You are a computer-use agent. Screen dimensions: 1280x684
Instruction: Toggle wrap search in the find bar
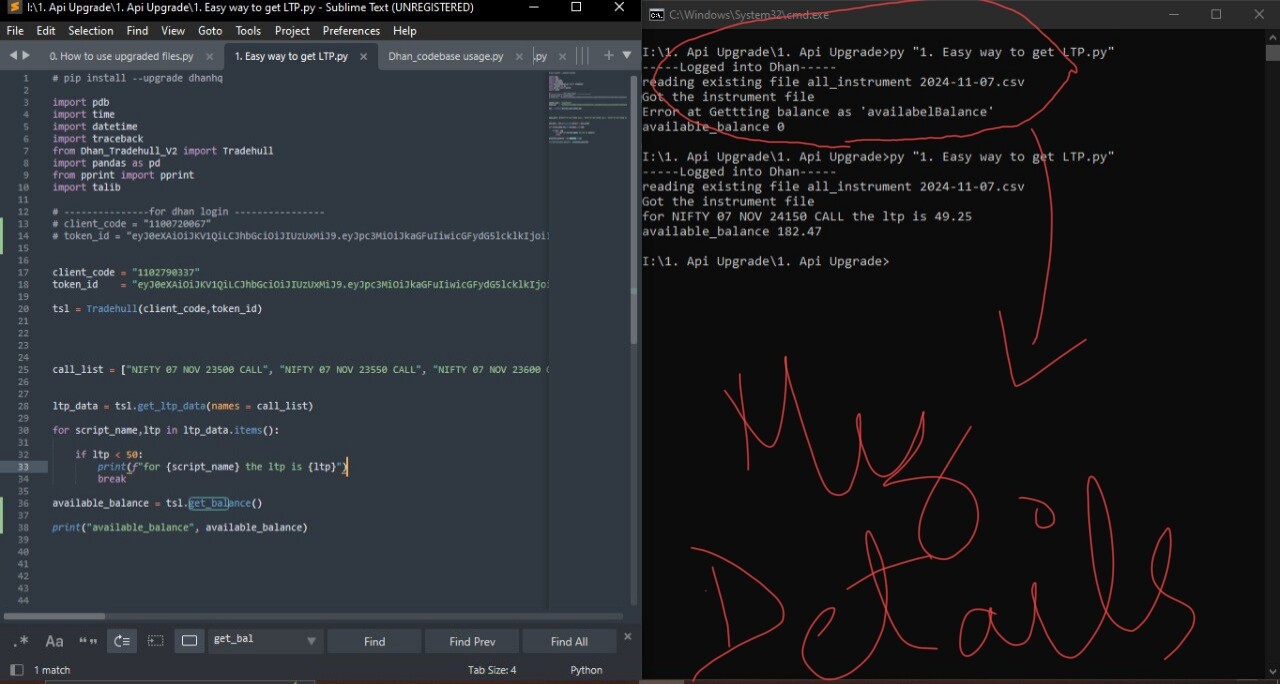click(121, 640)
